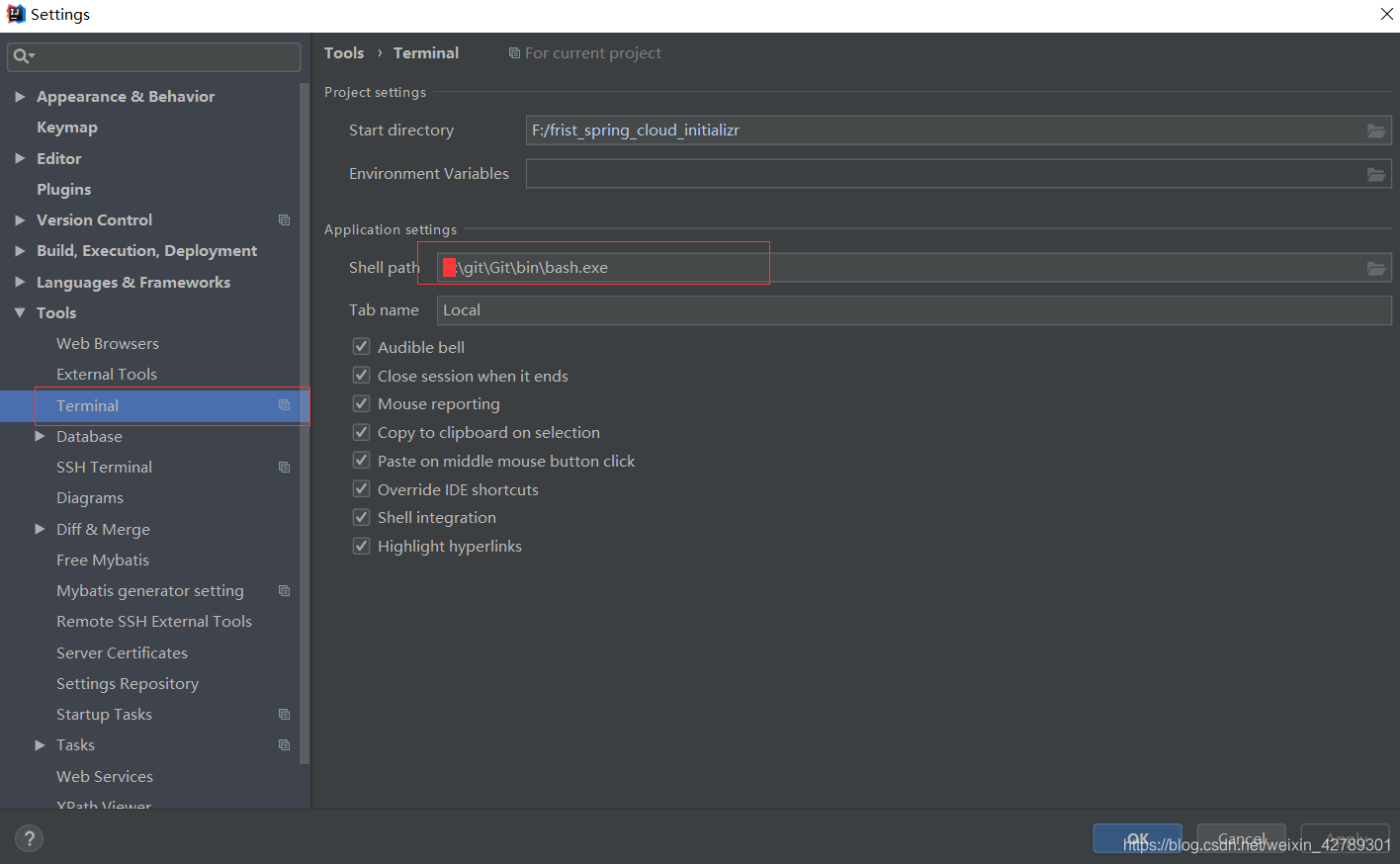Expand Diff & Merge node
Screen dimensions: 1400x864
tap(40, 529)
